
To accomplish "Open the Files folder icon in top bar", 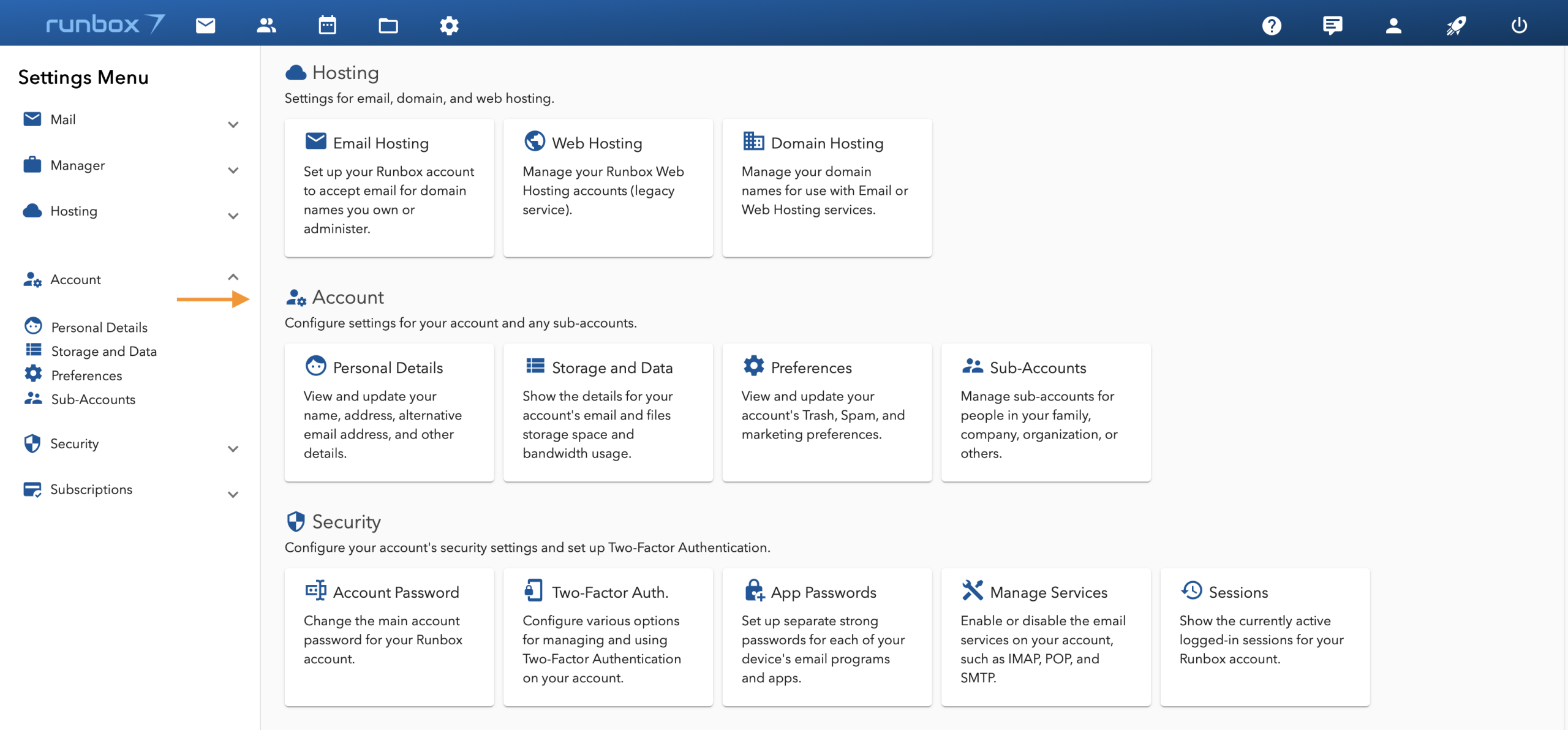I will 388,25.
